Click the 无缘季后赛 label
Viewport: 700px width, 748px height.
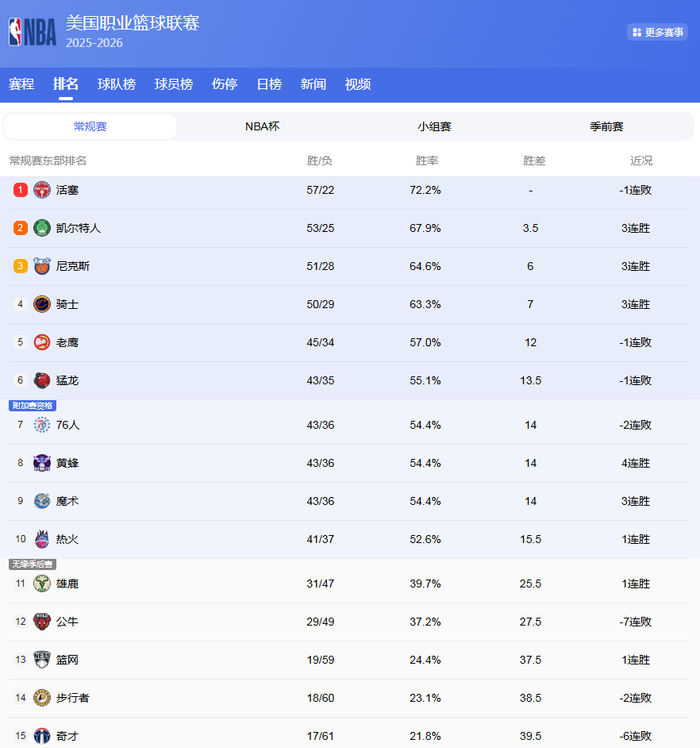click(x=32, y=564)
